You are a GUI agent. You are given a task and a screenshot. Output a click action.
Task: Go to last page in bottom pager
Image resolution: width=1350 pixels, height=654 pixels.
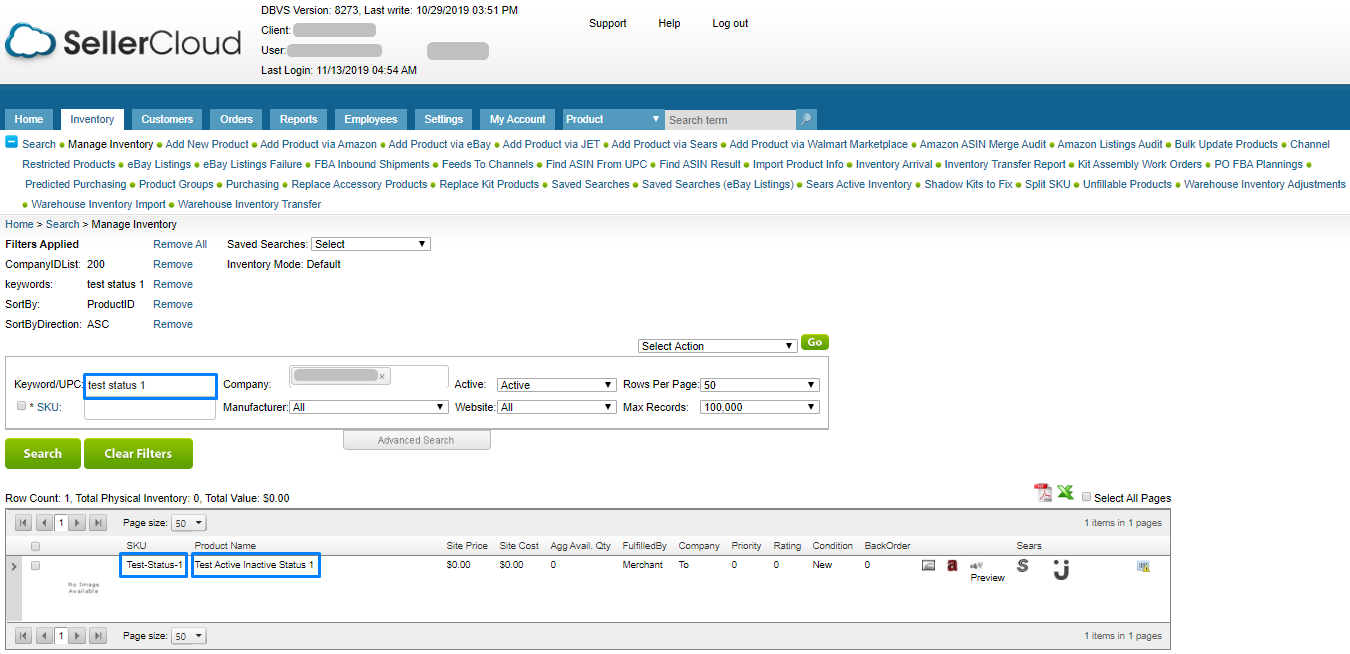[x=97, y=635]
